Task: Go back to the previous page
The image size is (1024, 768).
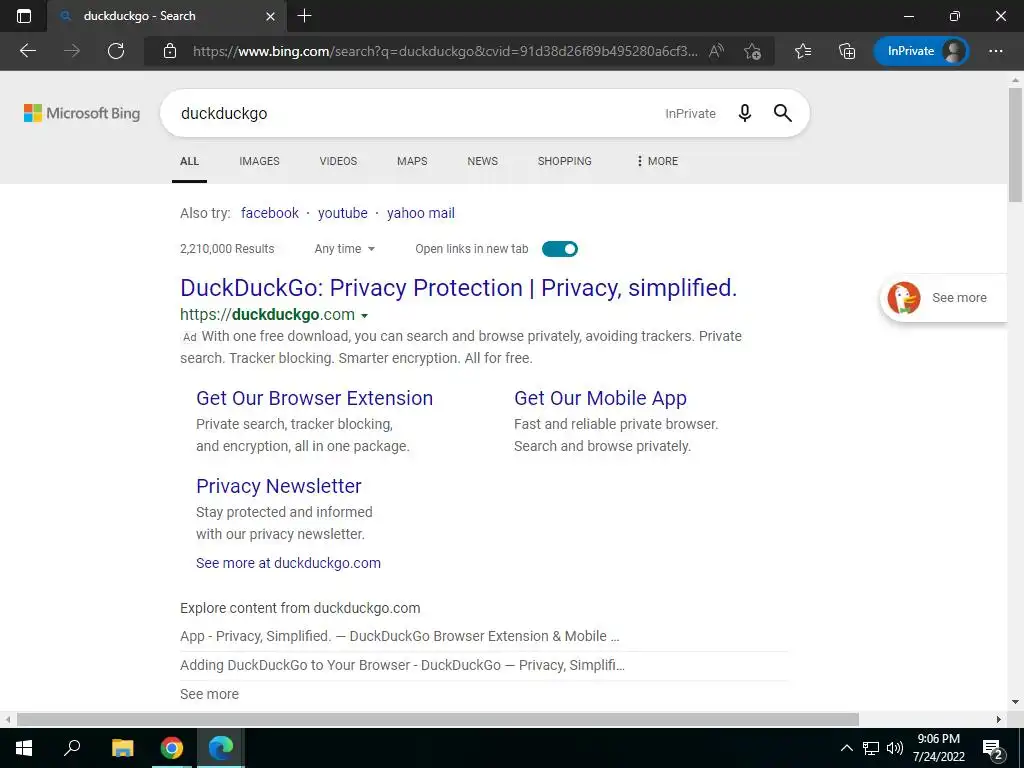Action: click(x=27, y=51)
